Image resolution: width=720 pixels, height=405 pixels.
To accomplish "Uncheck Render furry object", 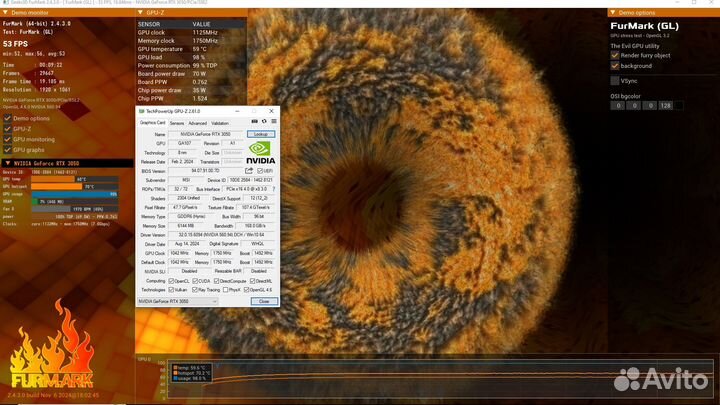I will [615, 55].
